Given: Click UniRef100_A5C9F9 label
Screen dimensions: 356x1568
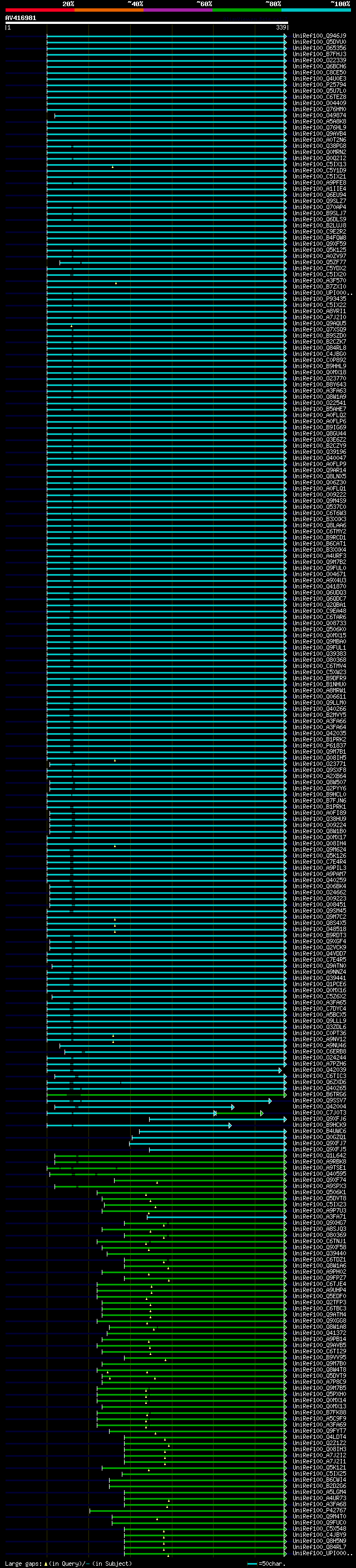Looking at the screenshot, I should tap(319, 1418).
